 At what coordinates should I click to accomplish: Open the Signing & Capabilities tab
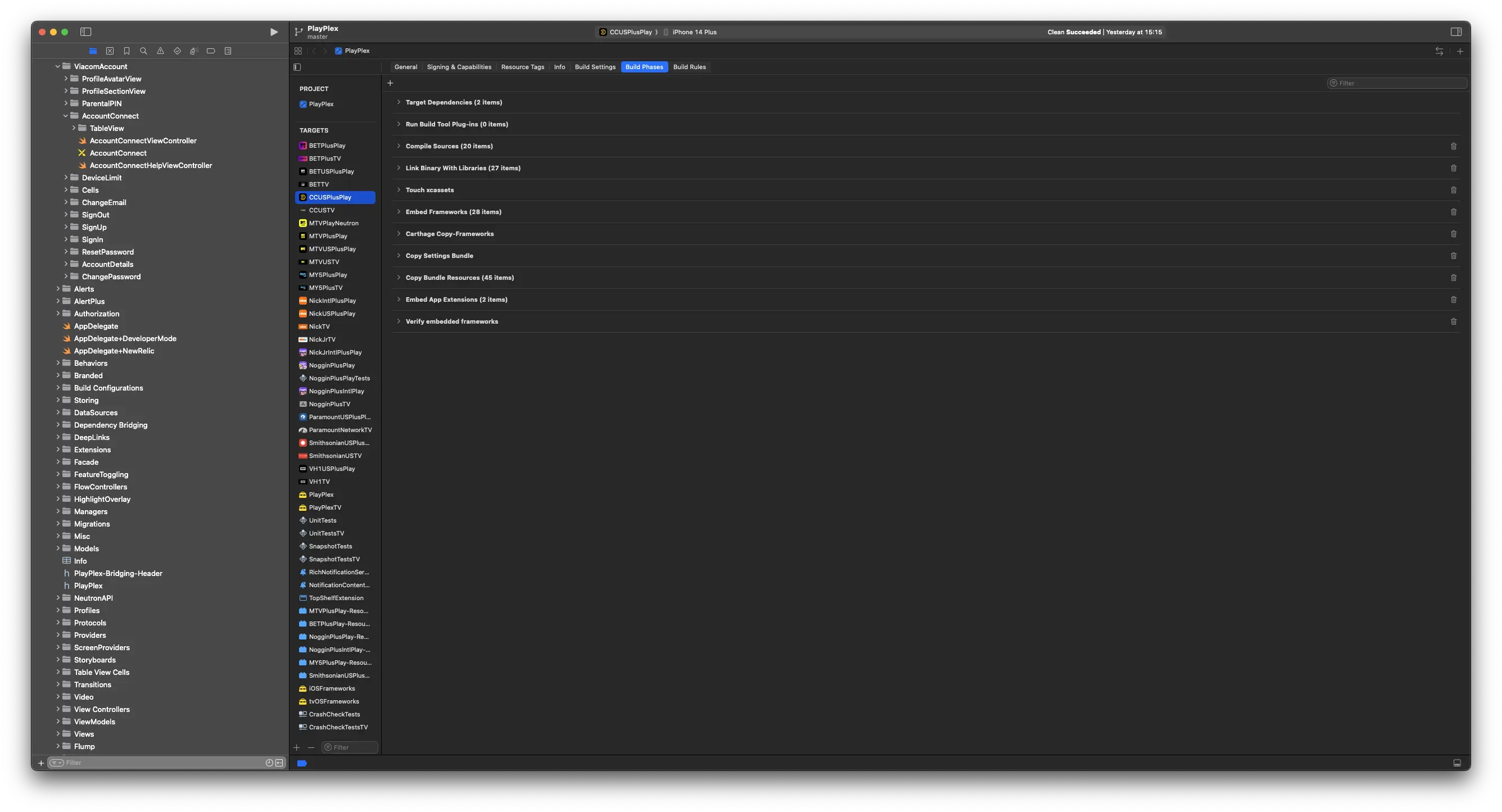pos(459,66)
